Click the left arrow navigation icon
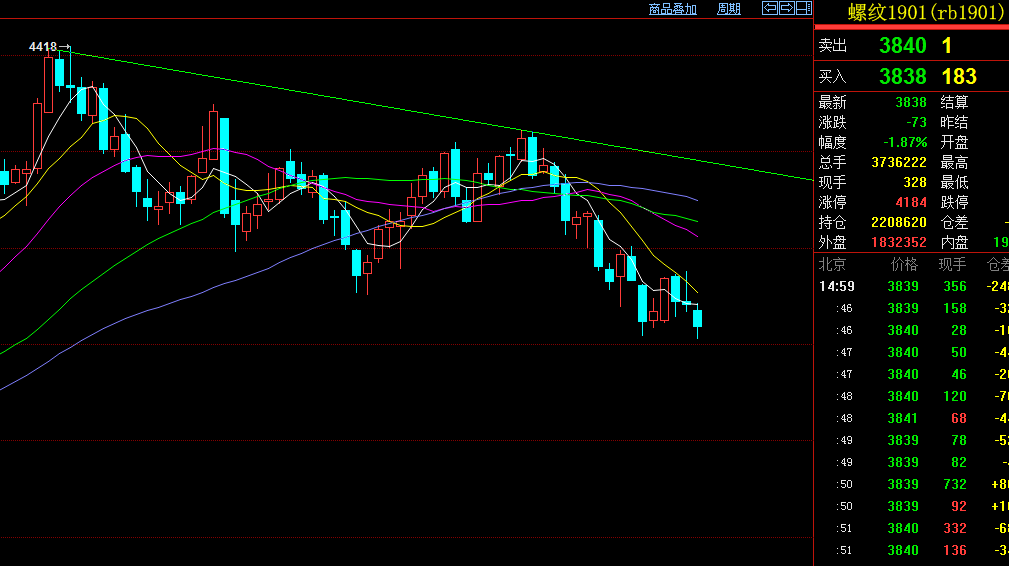 point(770,8)
